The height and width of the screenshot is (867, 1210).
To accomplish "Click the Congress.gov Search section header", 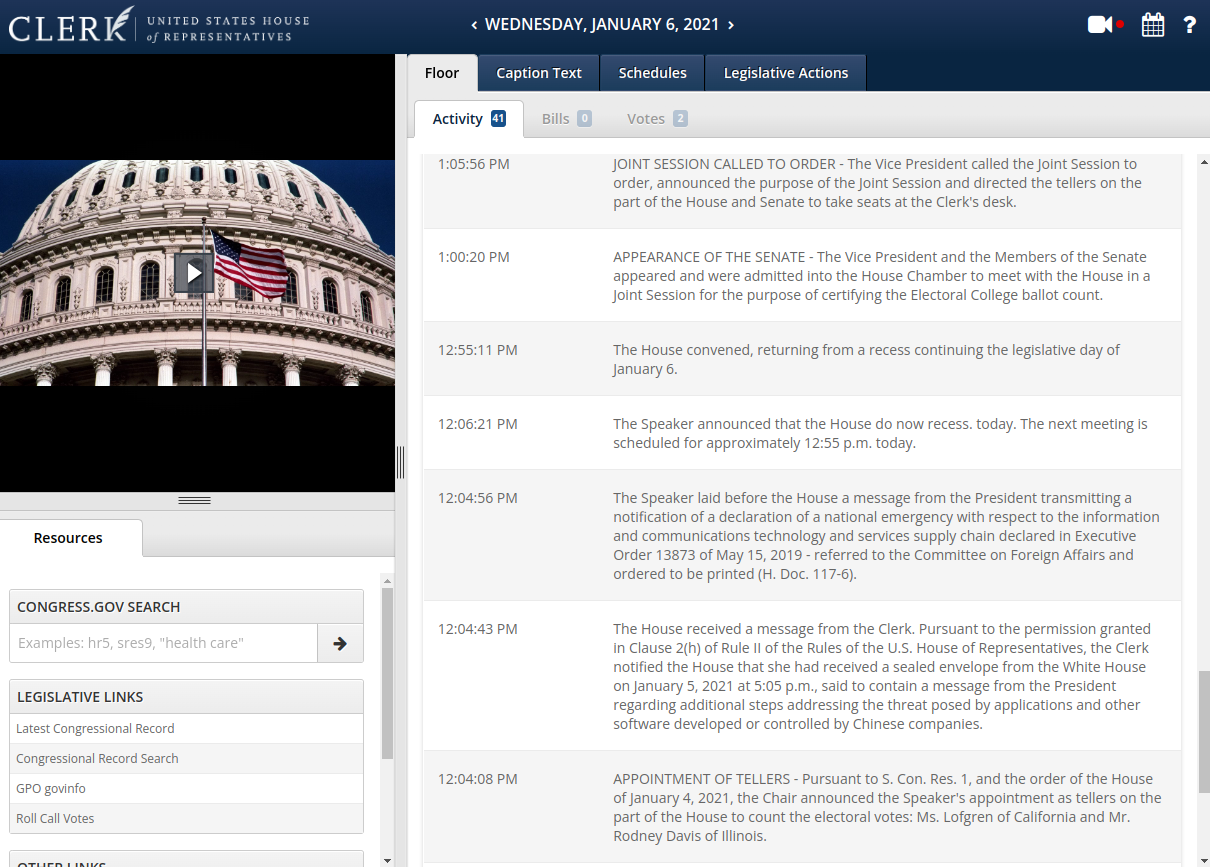I will tap(186, 607).
